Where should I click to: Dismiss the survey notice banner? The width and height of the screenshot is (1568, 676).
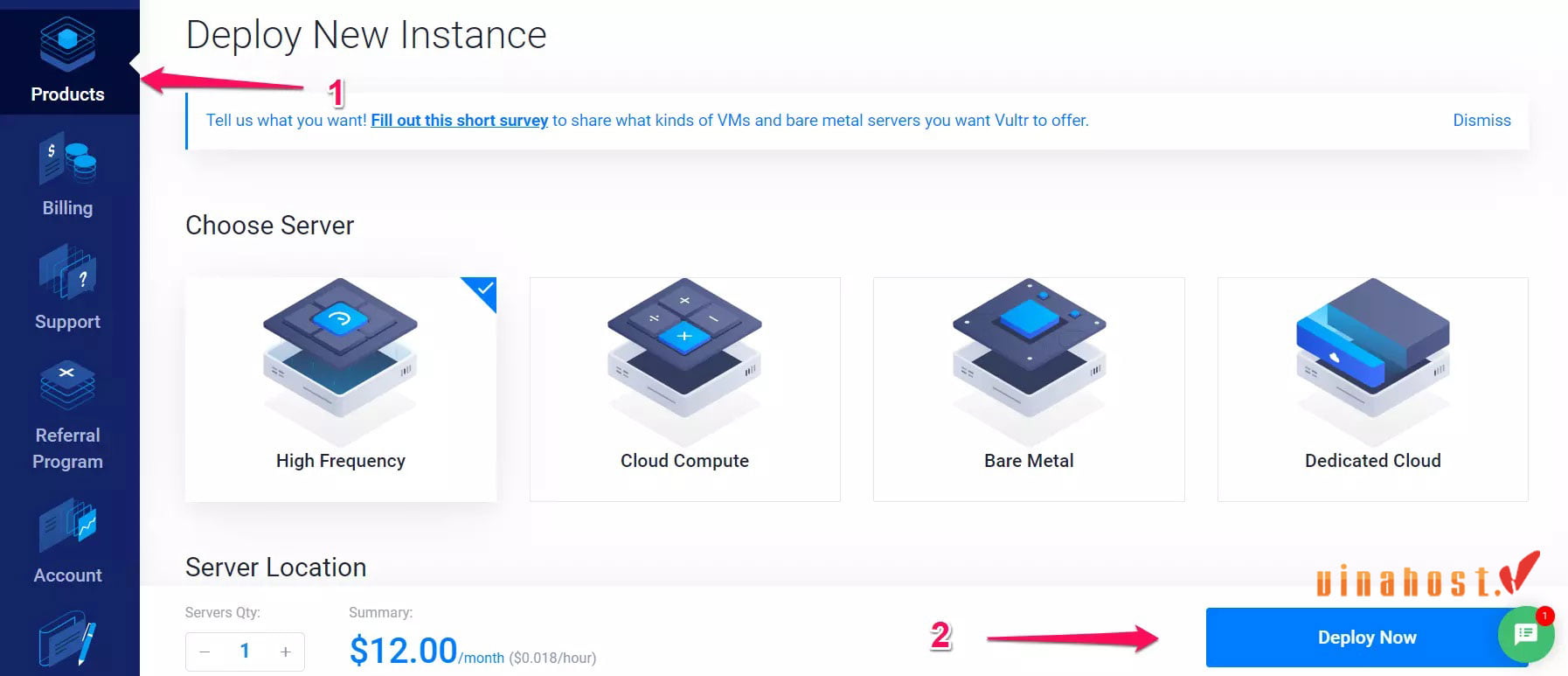pos(1481,121)
